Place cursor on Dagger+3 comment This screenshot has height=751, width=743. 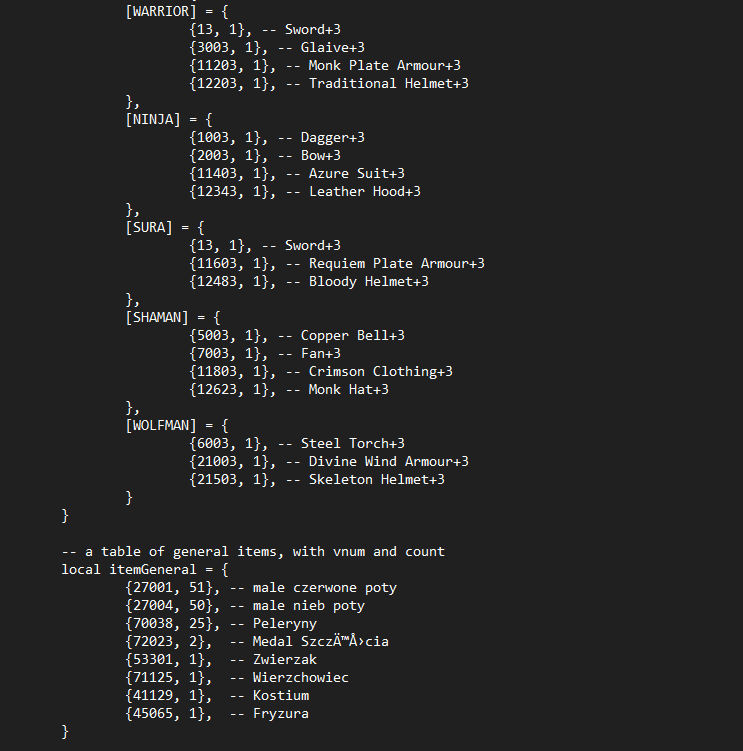pos(332,137)
